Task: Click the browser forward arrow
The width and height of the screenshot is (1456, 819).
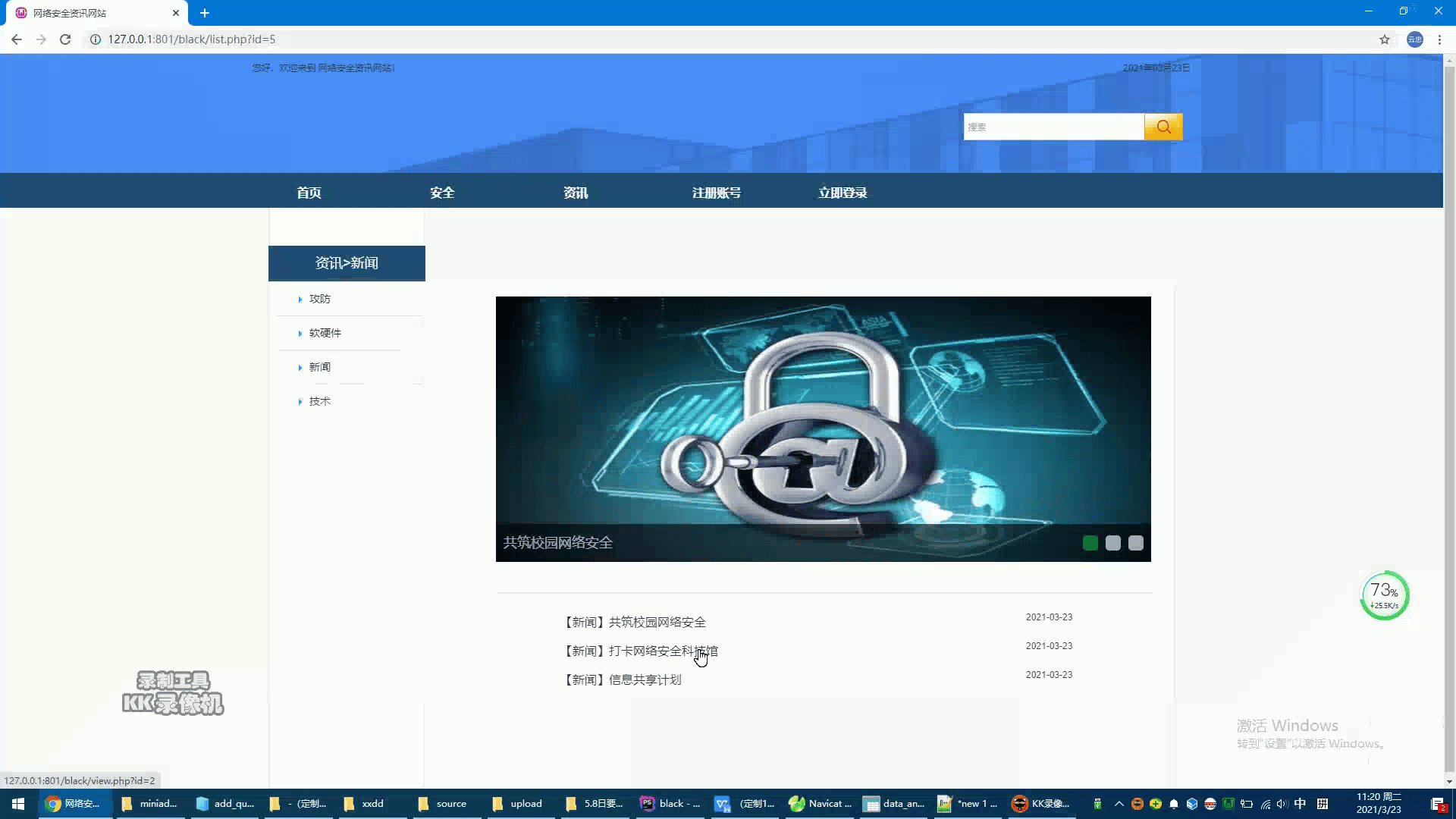Action: tap(41, 39)
